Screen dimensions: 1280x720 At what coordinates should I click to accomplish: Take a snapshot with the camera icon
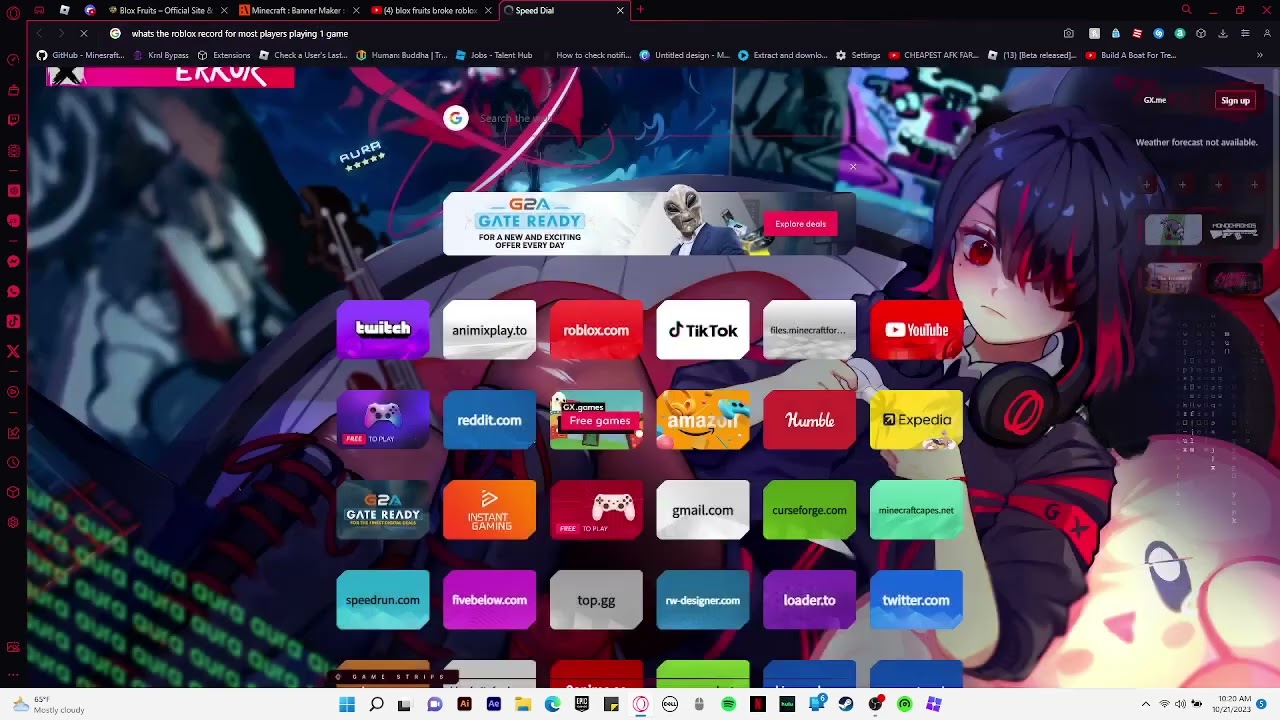pyautogui.click(x=1069, y=34)
